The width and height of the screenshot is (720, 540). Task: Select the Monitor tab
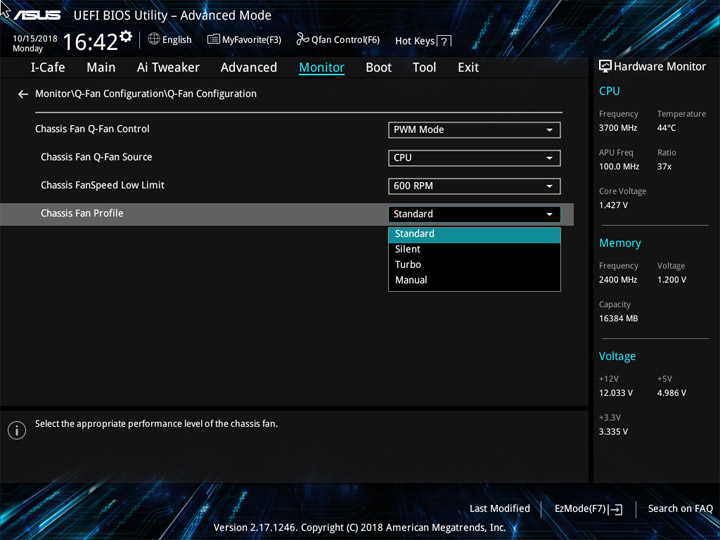tap(321, 68)
